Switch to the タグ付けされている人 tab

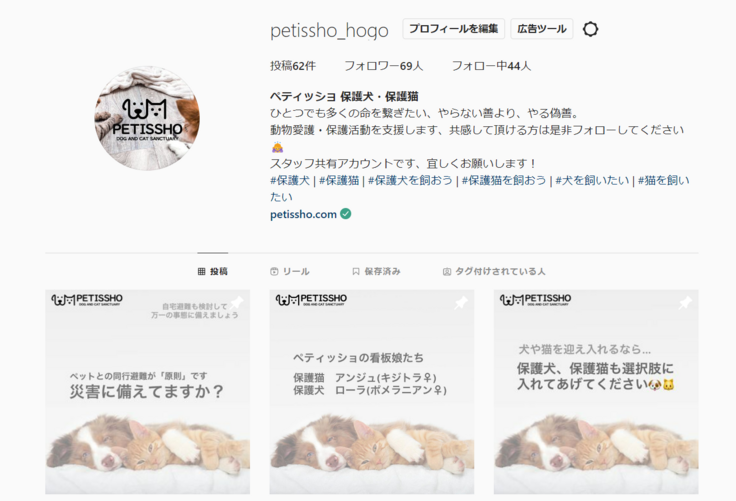point(494,271)
